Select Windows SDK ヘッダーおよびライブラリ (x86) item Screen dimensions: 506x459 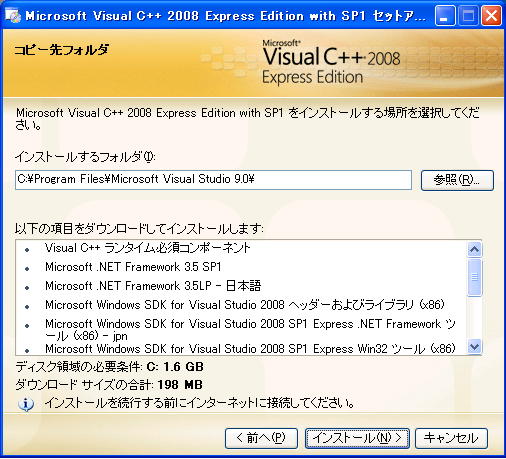[245, 305]
